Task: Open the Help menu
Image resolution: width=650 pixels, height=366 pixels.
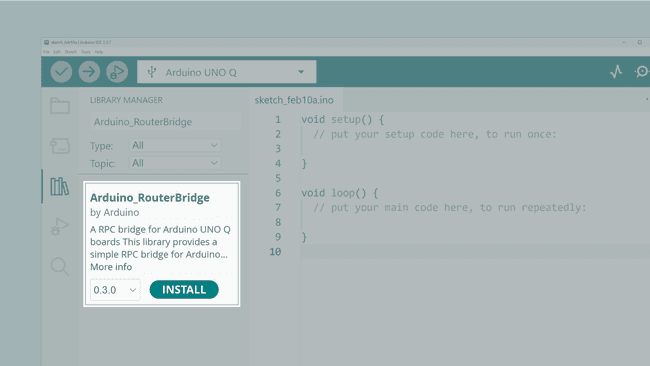Action: coord(99,52)
